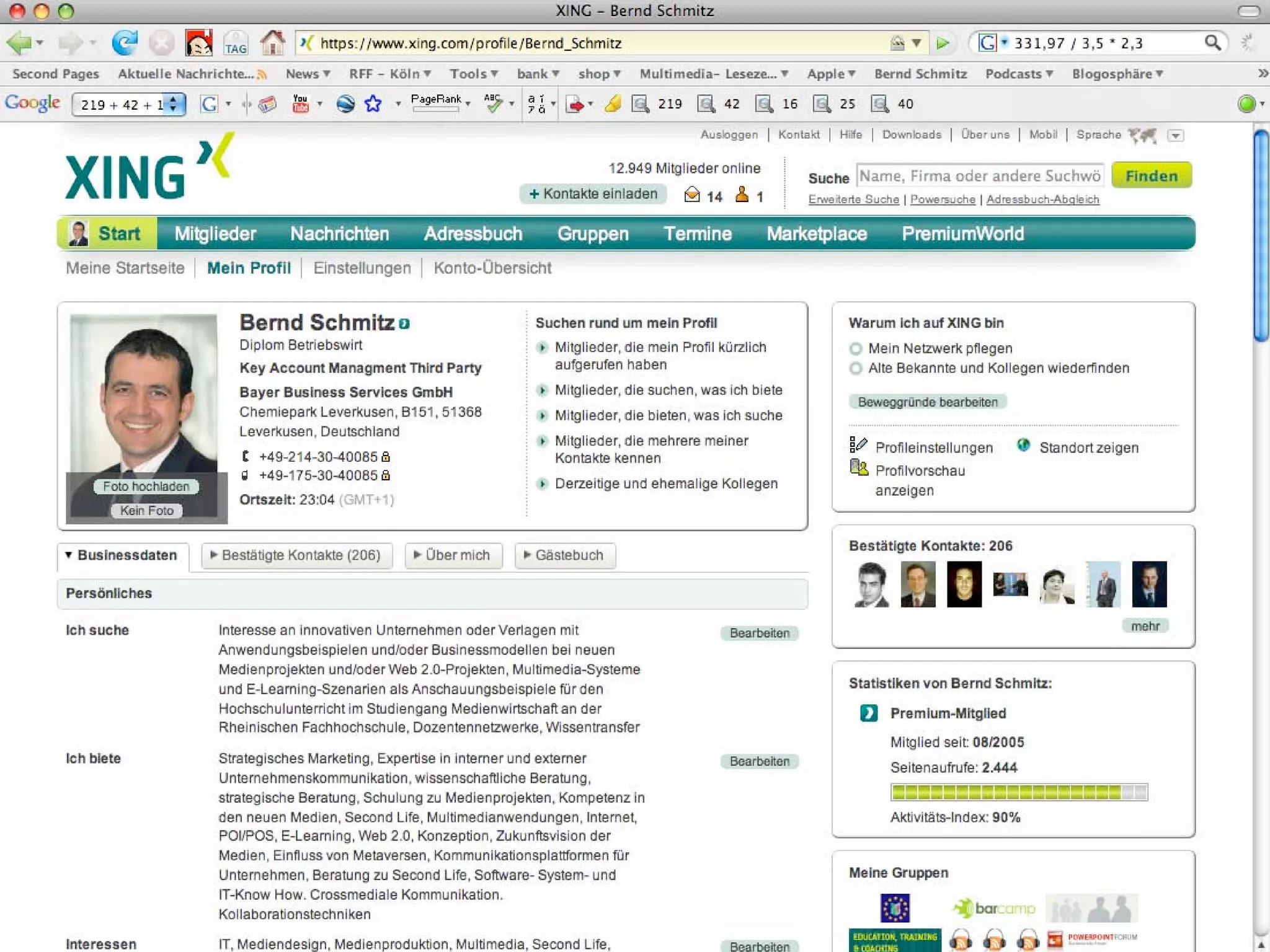Click the contact requests person icon
The width and height of the screenshot is (1270, 952).
point(742,195)
